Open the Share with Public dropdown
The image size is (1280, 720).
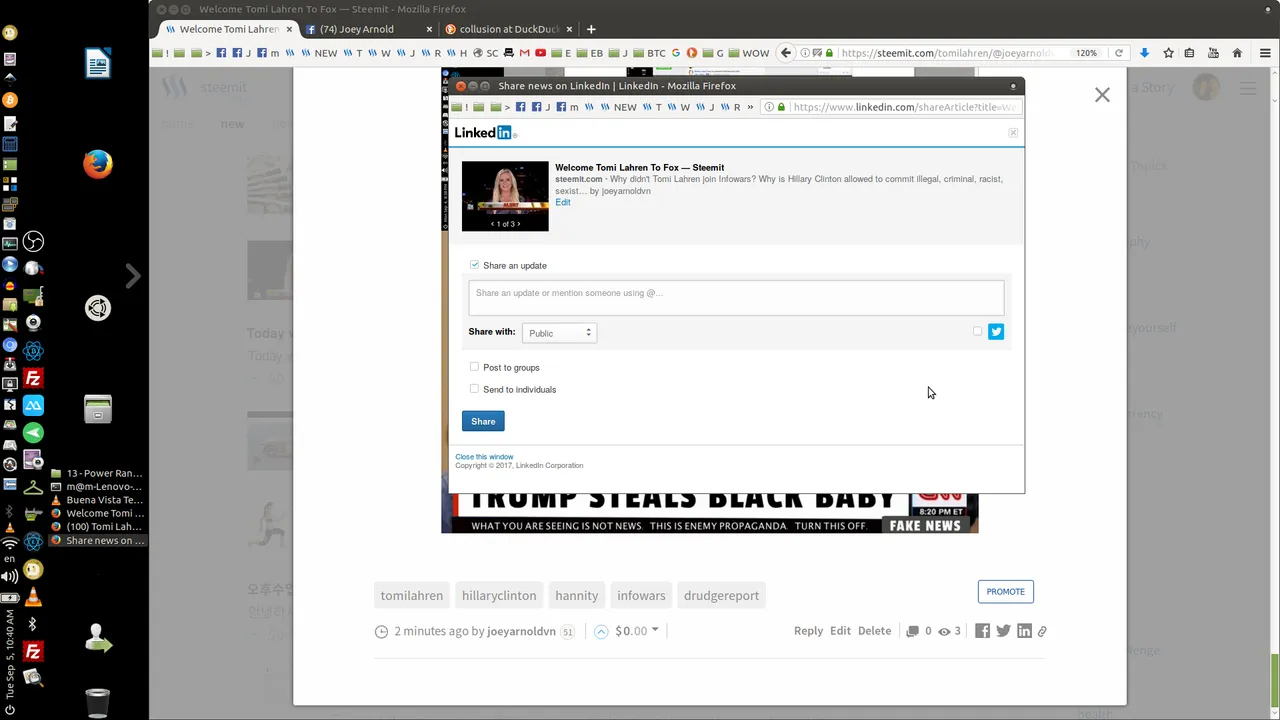559,333
